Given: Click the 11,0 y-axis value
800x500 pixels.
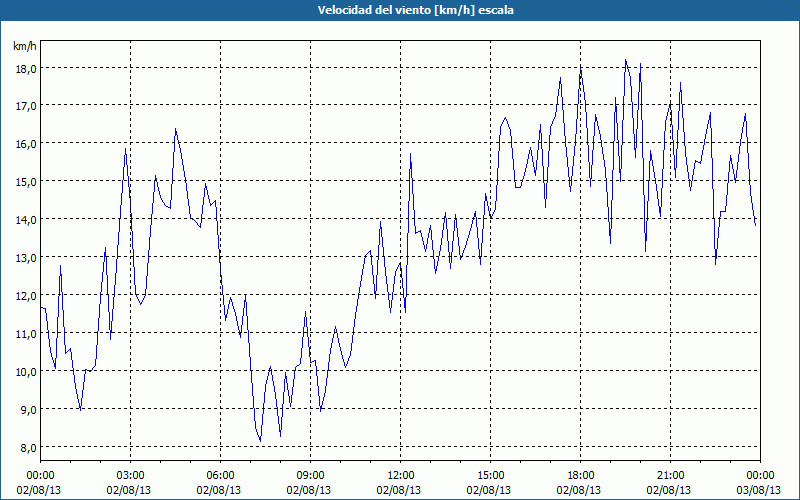Looking at the screenshot, I should click(x=26, y=334).
